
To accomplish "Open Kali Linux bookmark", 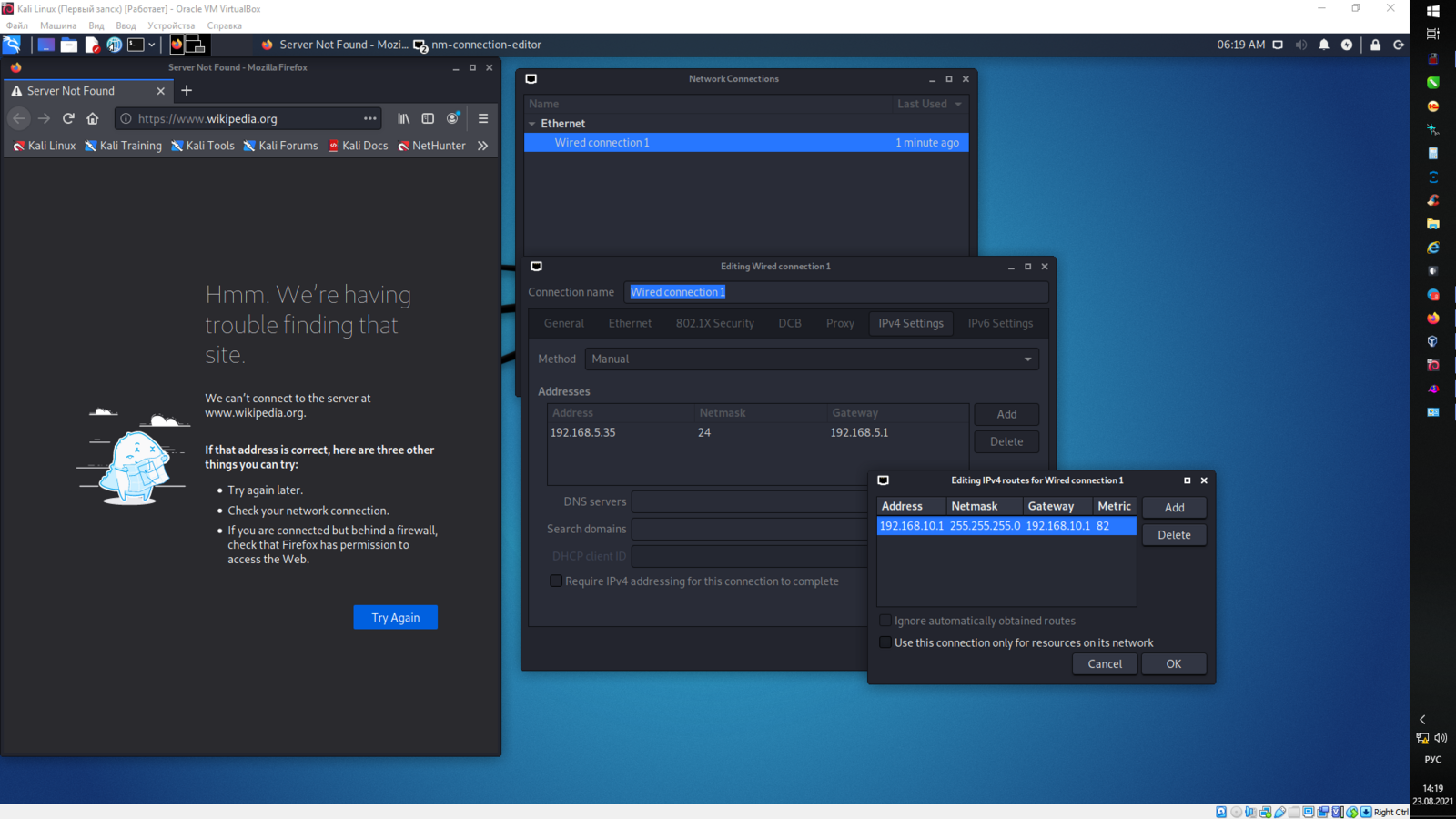I will coord(45,146).
